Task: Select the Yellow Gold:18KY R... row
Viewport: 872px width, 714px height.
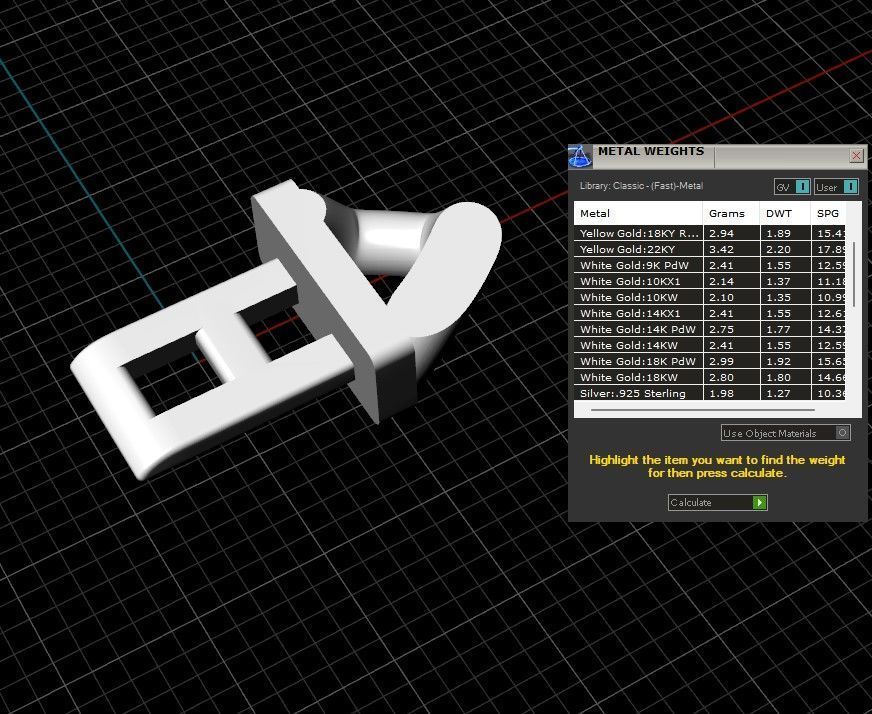Action: pos(710,233)
